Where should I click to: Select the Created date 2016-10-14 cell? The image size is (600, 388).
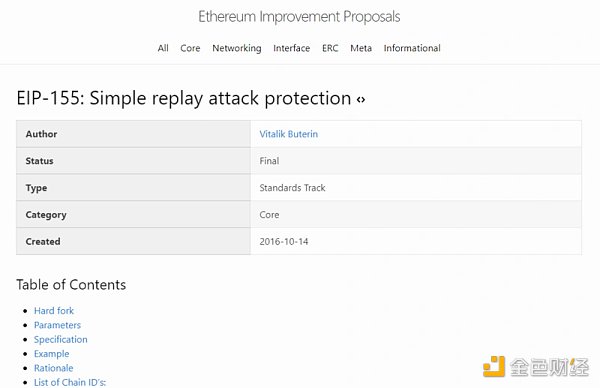click(x=284, y=242)
